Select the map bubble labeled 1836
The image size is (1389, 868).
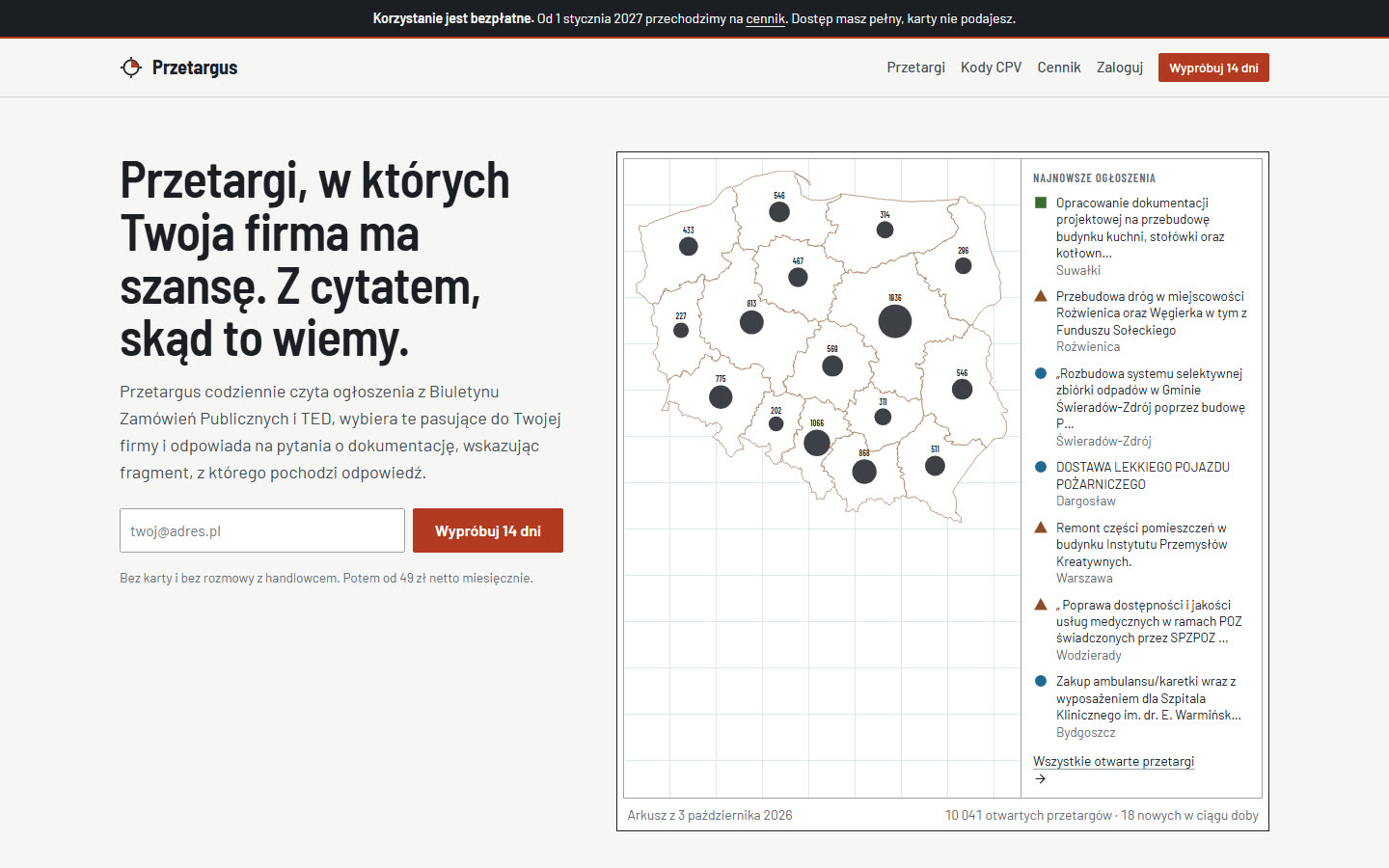pos(895,321)
